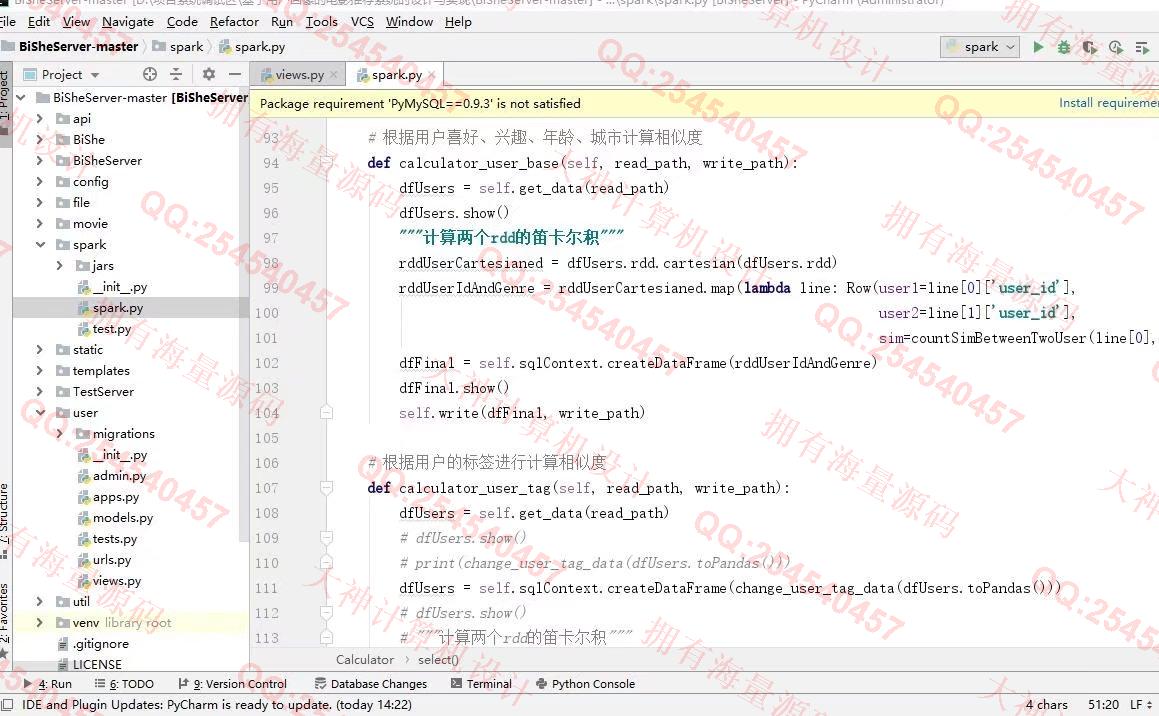Open the VCS menu
The height and width of the screenshot is (716, 1159).
pos(362,21)
